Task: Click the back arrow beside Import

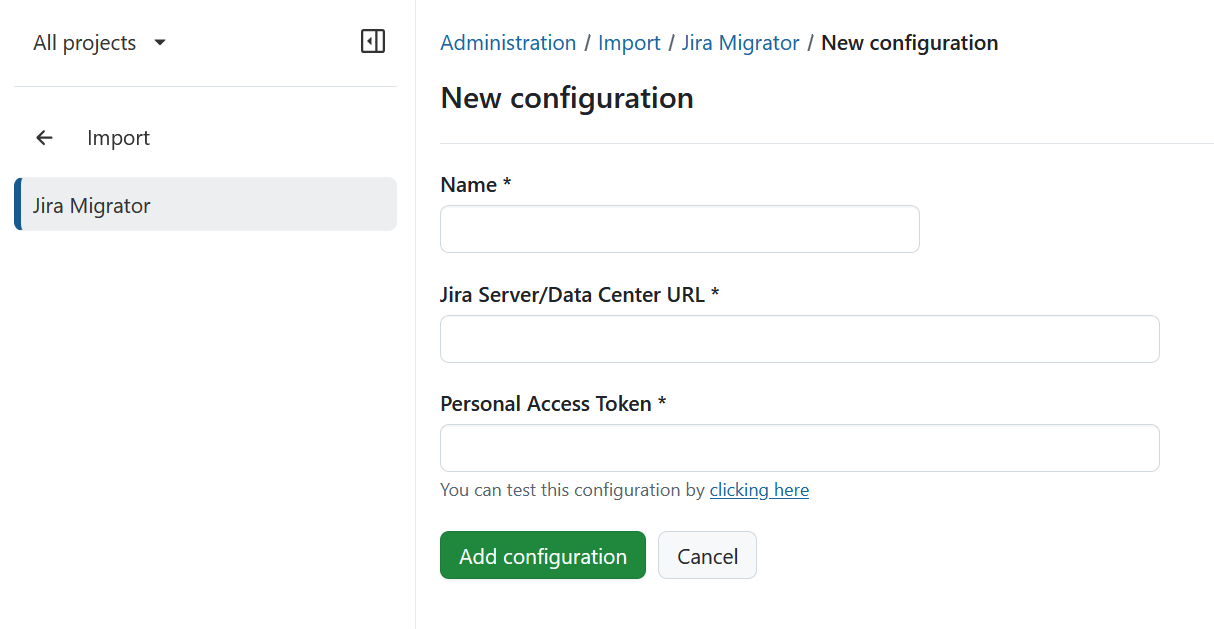Action: 44,138
